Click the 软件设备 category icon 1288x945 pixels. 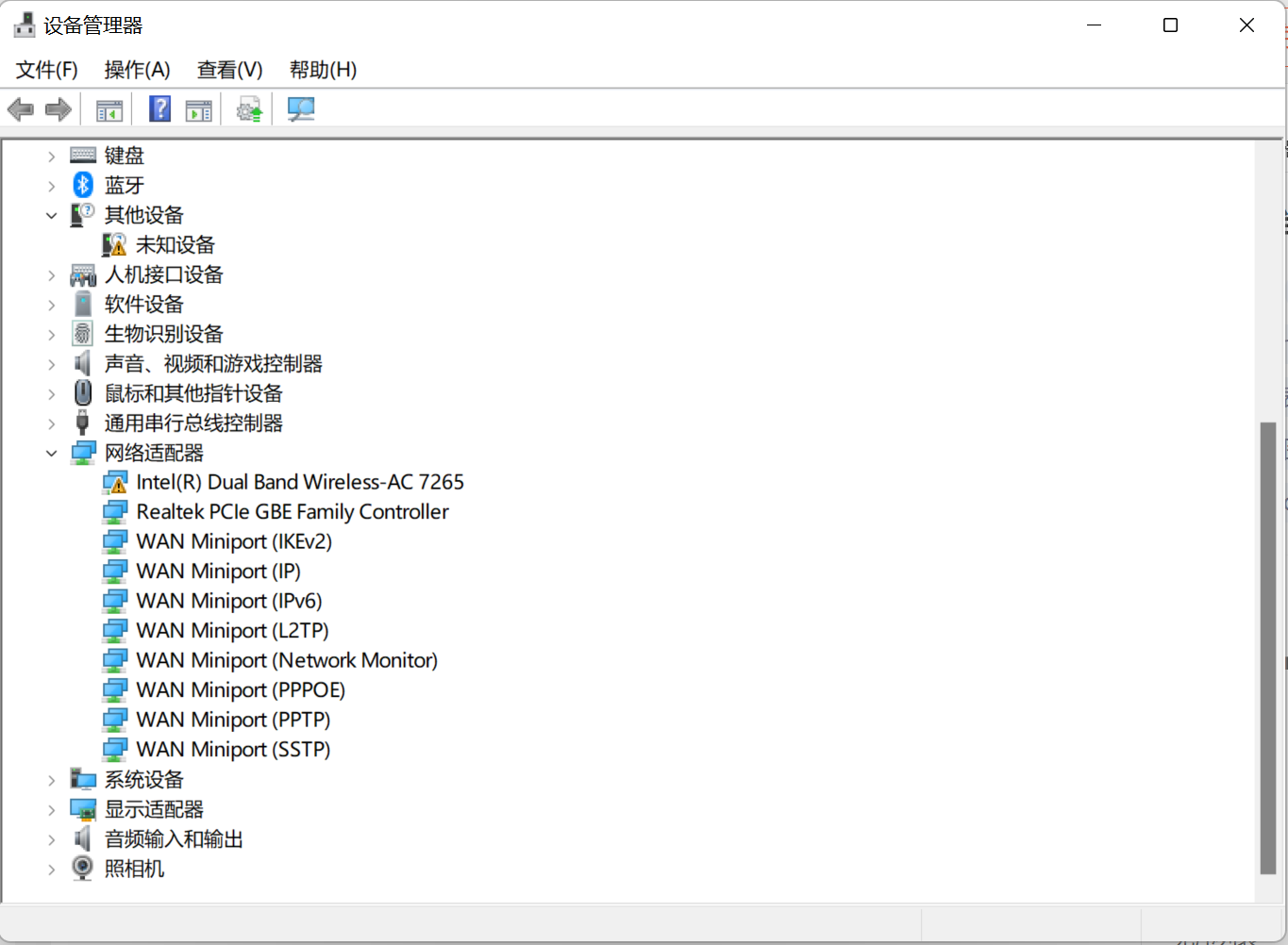(x=83, y=304)
